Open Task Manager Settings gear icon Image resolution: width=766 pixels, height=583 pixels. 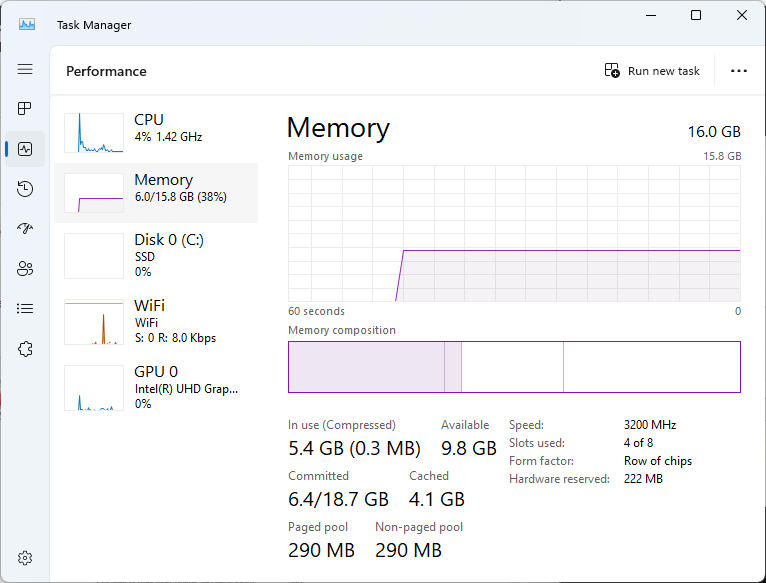[25, 558]
